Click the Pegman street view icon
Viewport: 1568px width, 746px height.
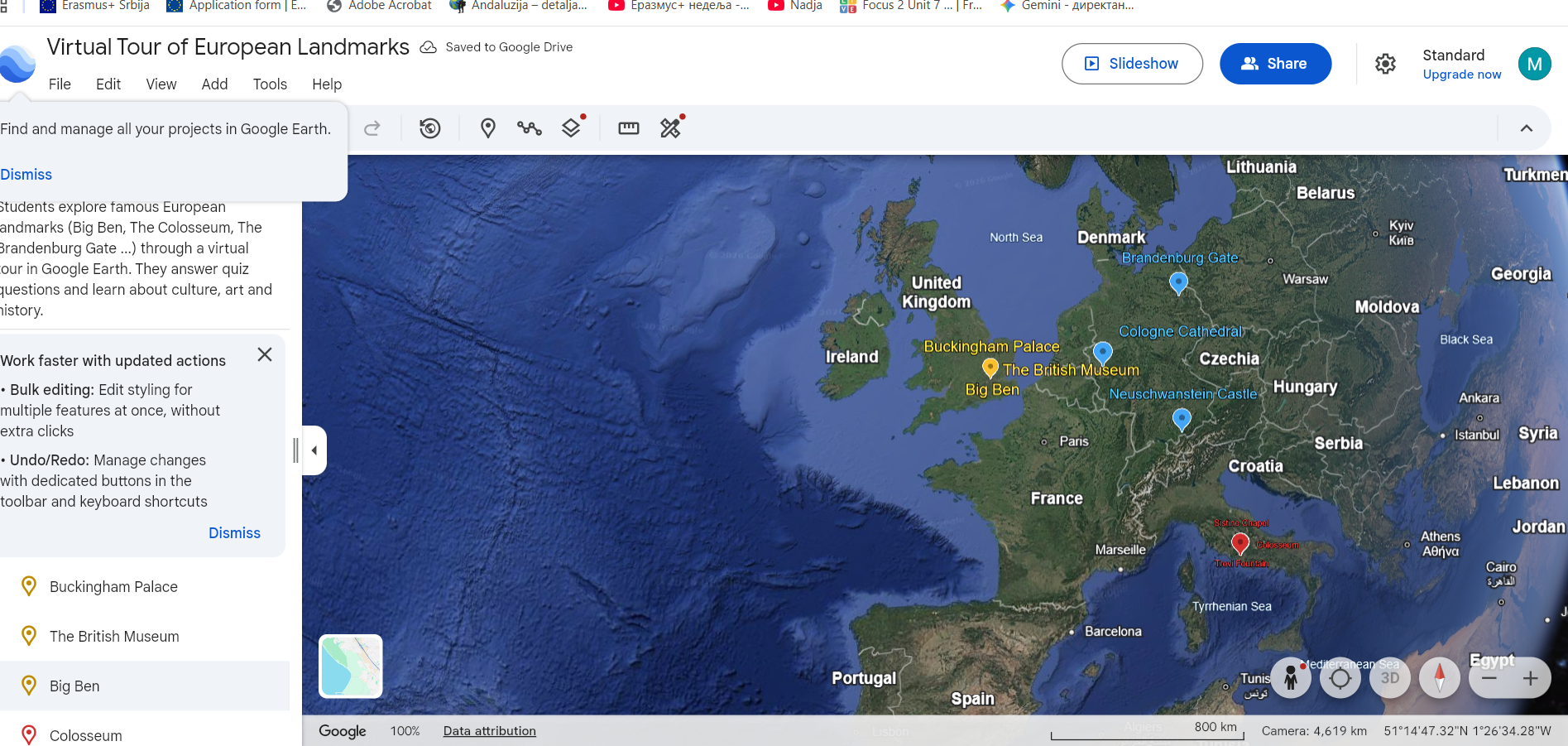1291,678
